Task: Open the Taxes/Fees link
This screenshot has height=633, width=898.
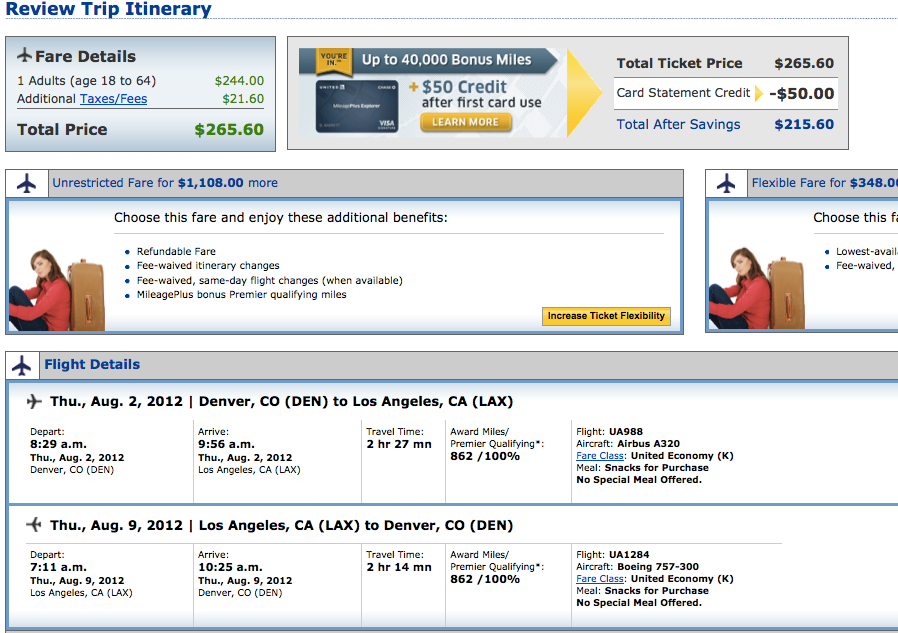Action: point(113,99)
